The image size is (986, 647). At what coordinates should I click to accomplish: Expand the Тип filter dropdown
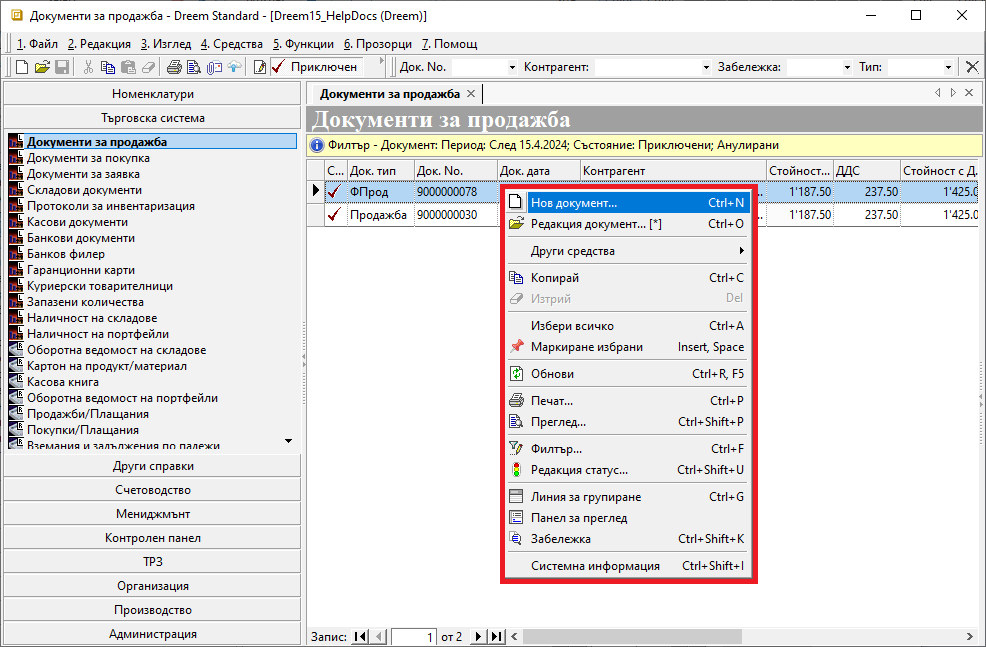point(948,67)
